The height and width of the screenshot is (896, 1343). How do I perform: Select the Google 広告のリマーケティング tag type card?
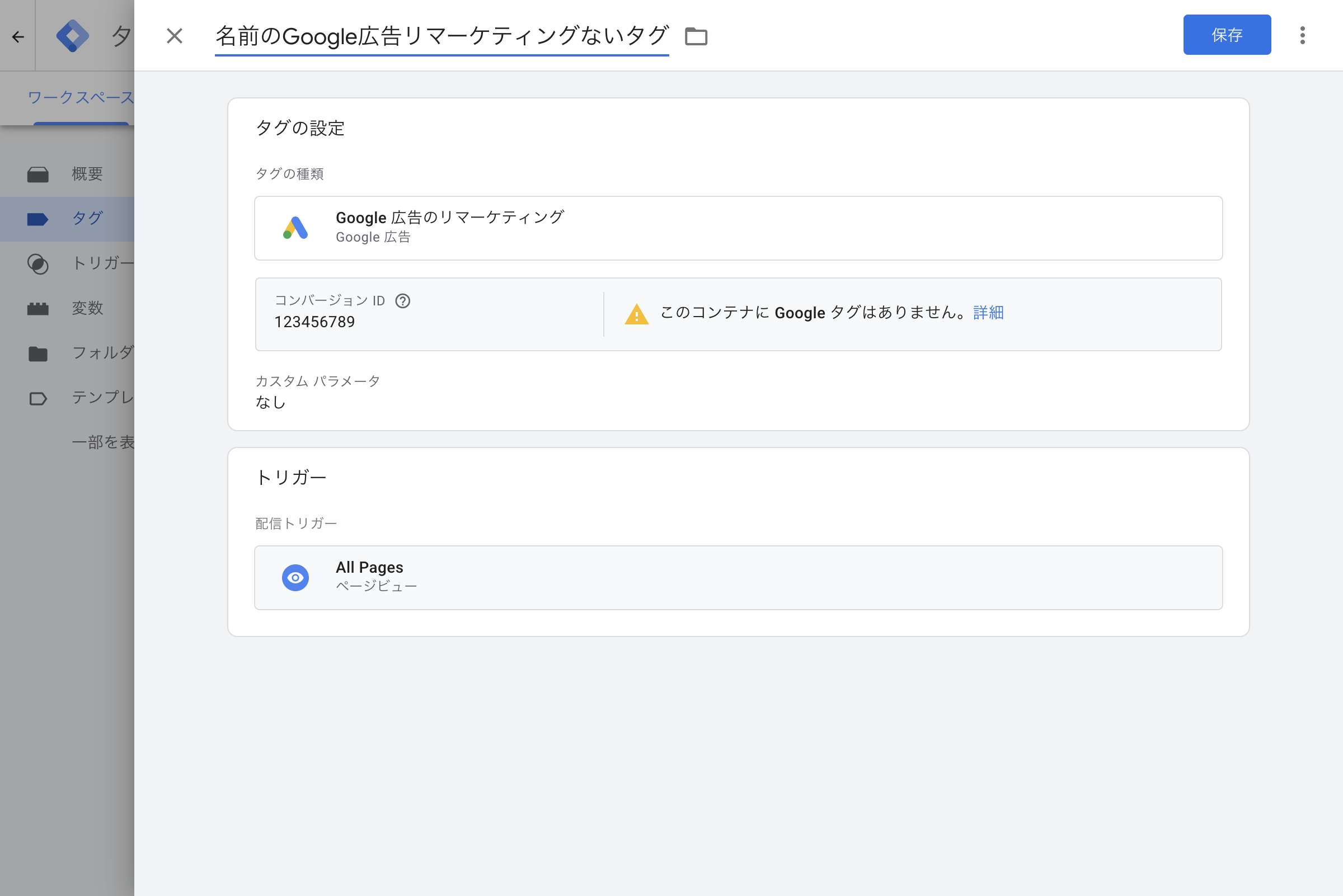click(738, 228)
